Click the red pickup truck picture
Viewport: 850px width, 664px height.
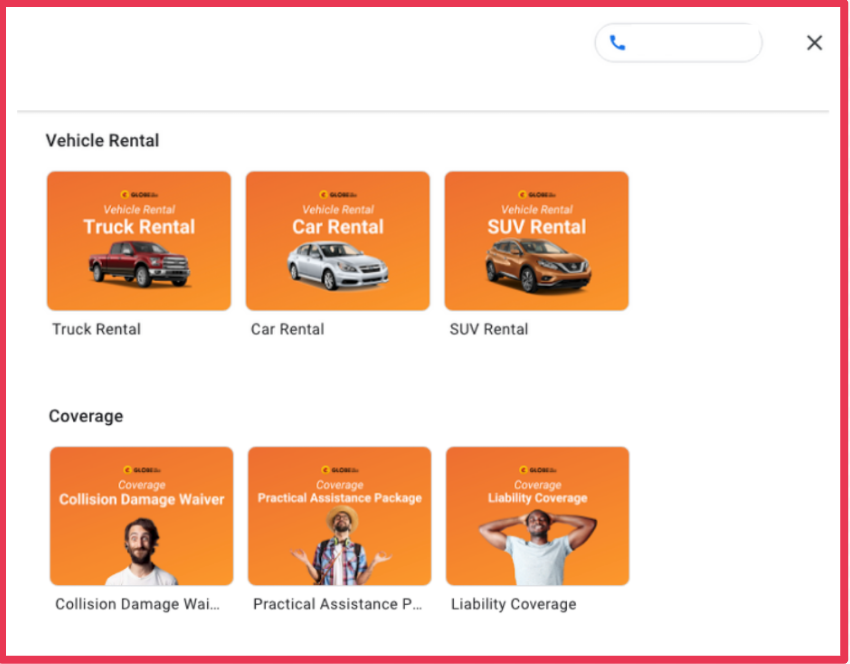pos(139,265)
